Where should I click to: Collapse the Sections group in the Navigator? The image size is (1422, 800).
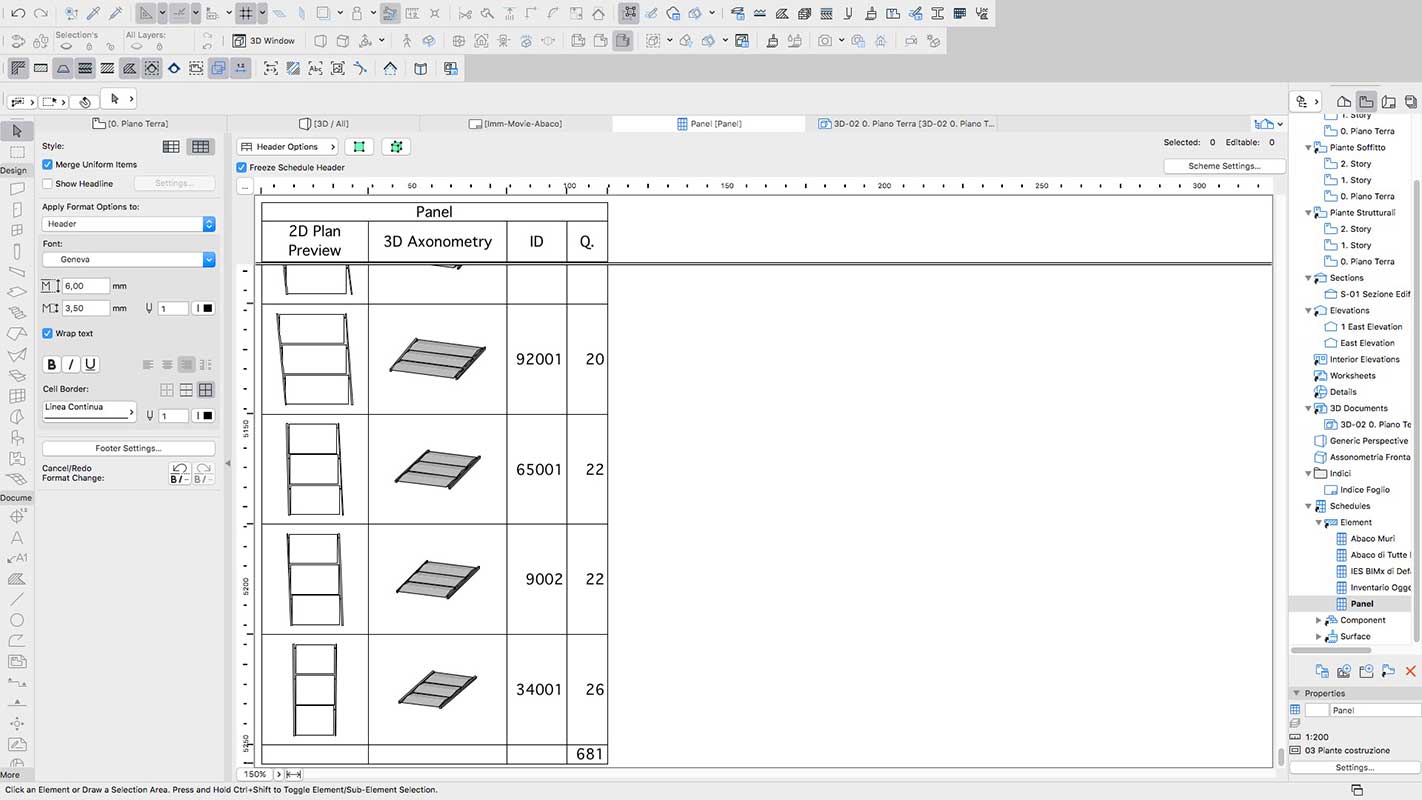1308,277
